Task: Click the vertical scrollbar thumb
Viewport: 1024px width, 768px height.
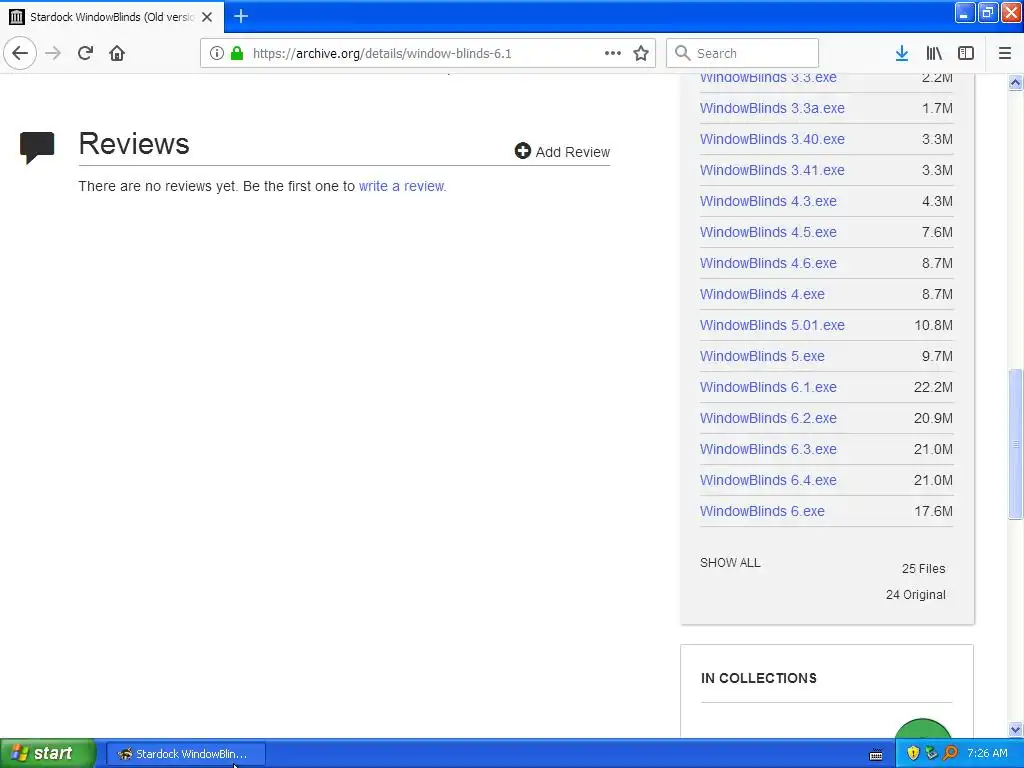Action: point(1016,444)
